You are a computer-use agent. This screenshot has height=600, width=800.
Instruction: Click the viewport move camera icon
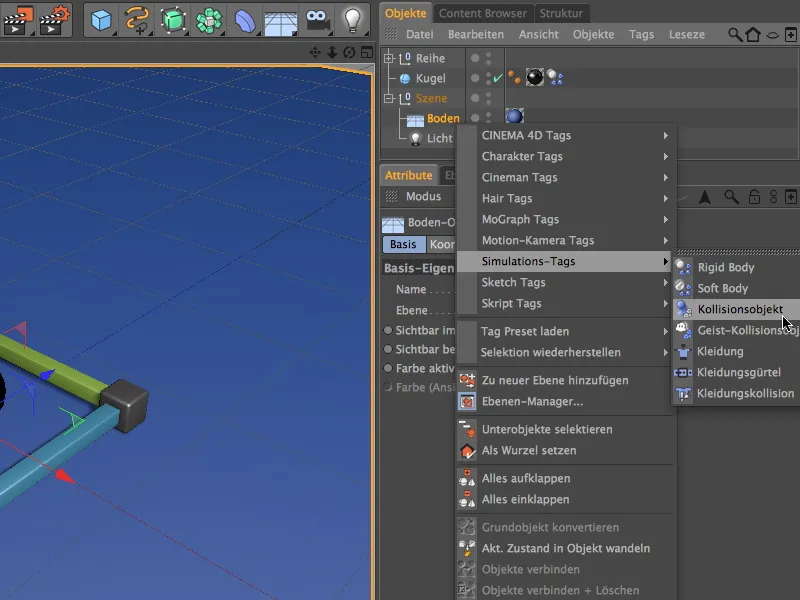pos(315,52)
